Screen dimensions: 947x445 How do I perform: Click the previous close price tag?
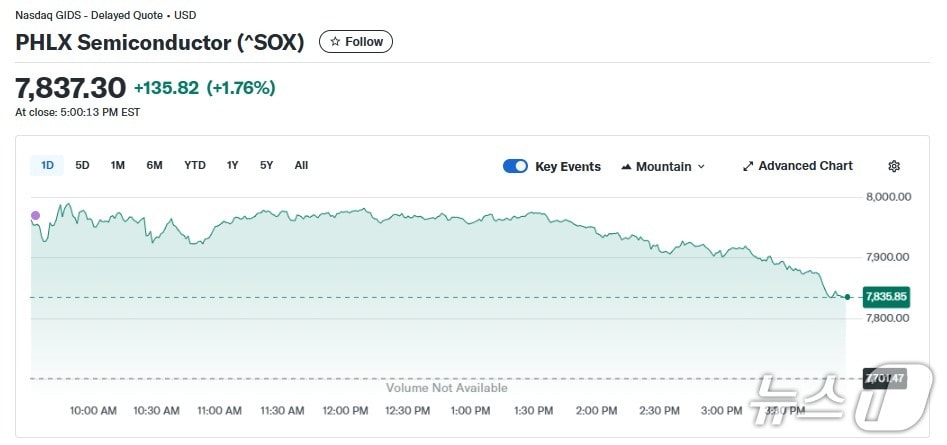(x=885, y=379)
